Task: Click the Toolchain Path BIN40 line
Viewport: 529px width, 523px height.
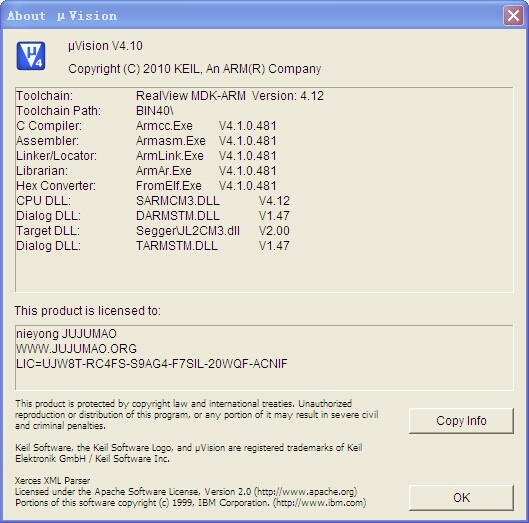Action: (x=94, y=111)
